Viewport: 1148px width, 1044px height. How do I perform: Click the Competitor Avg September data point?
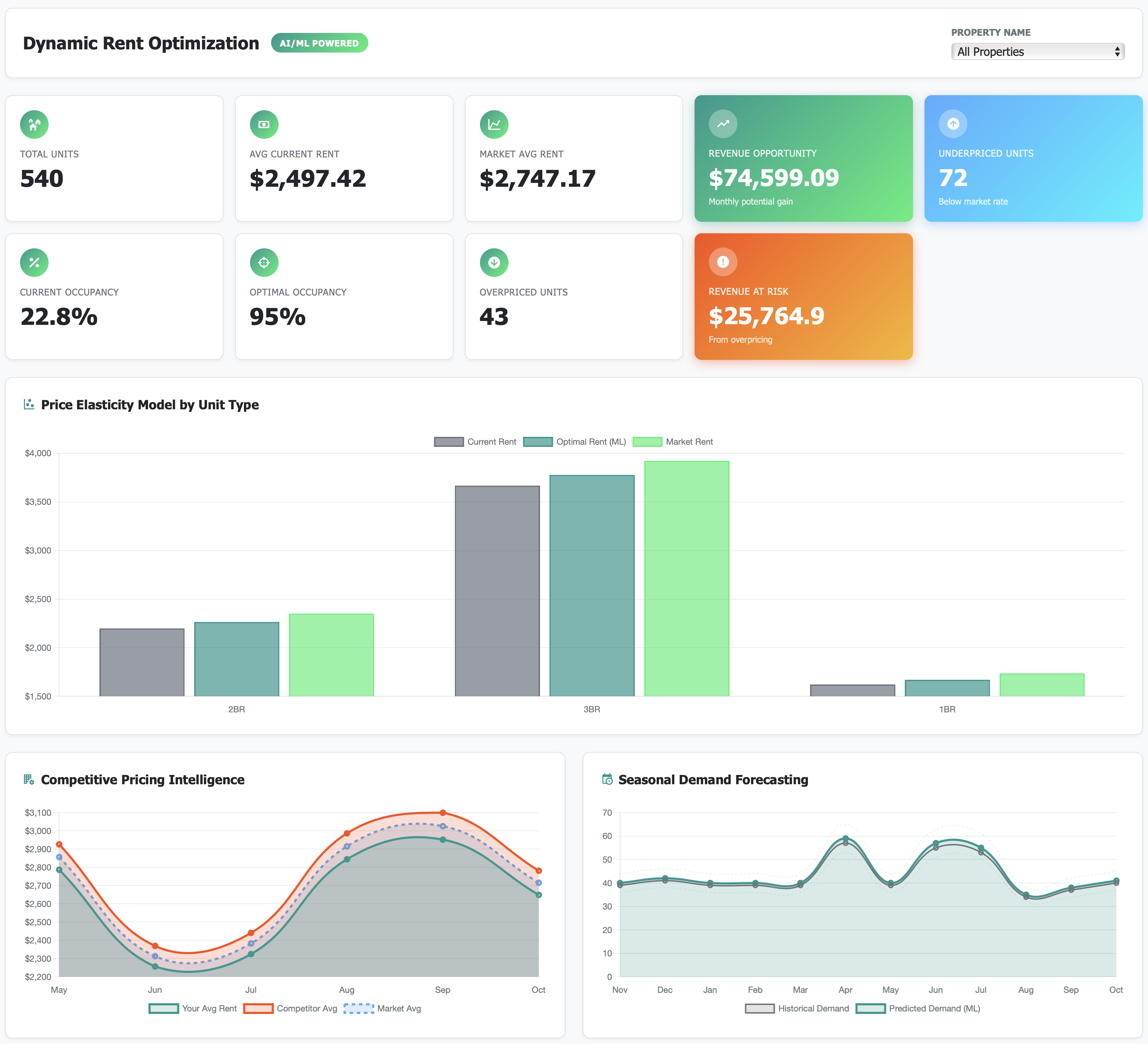pos(442,813)
